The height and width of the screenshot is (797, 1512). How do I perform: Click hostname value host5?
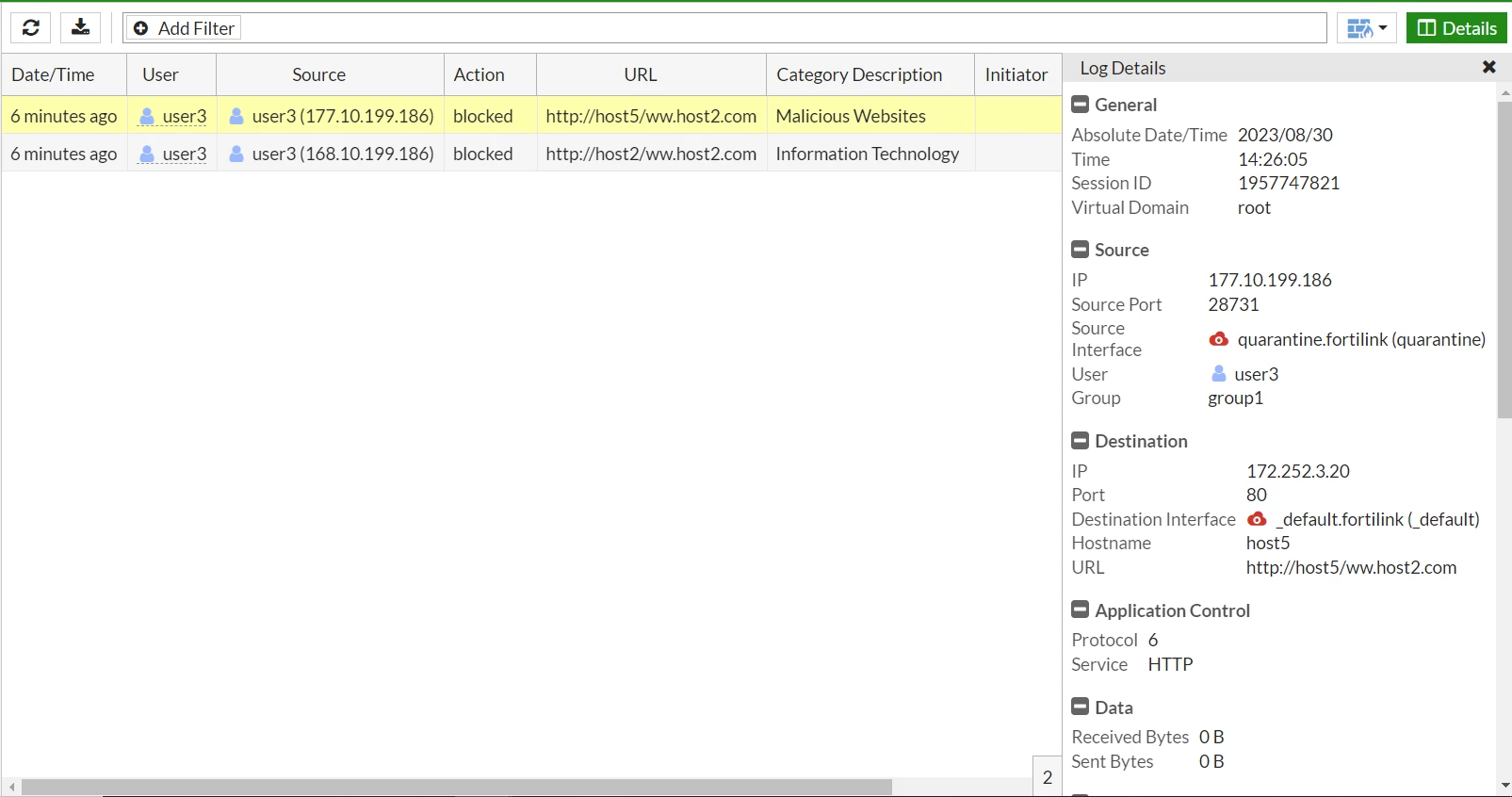click(x=1268, y=543)
